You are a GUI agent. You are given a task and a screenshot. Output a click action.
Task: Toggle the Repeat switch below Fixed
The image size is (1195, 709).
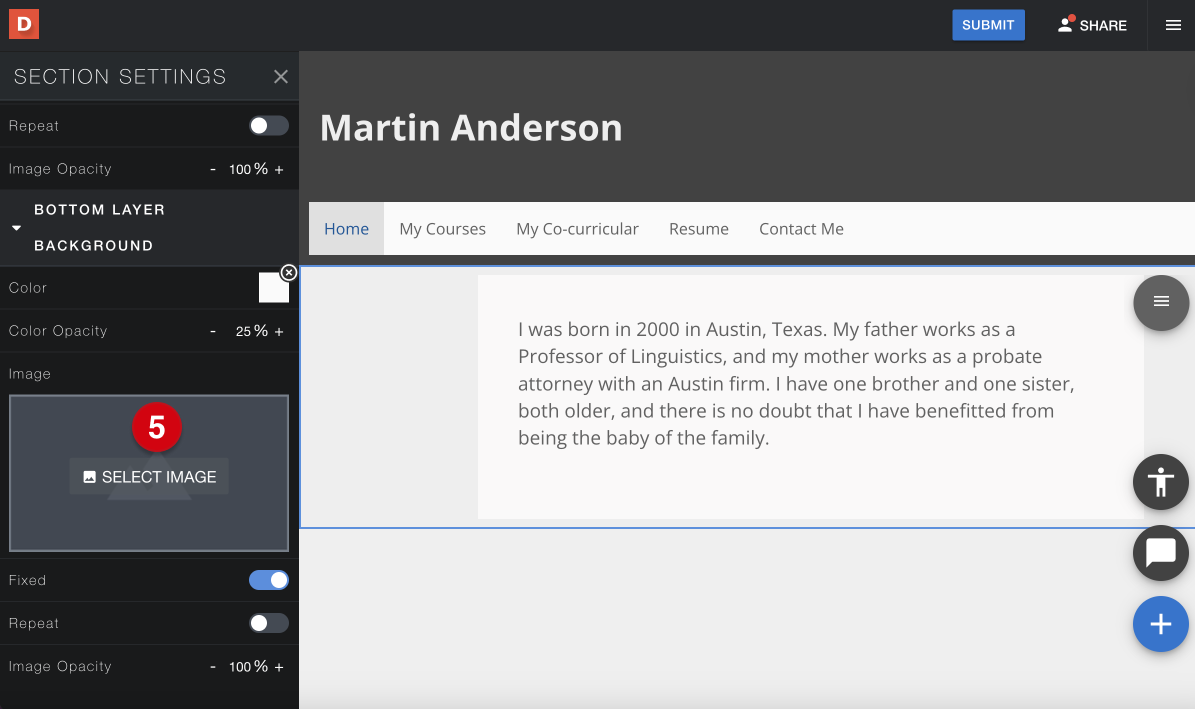coord(269,623)
